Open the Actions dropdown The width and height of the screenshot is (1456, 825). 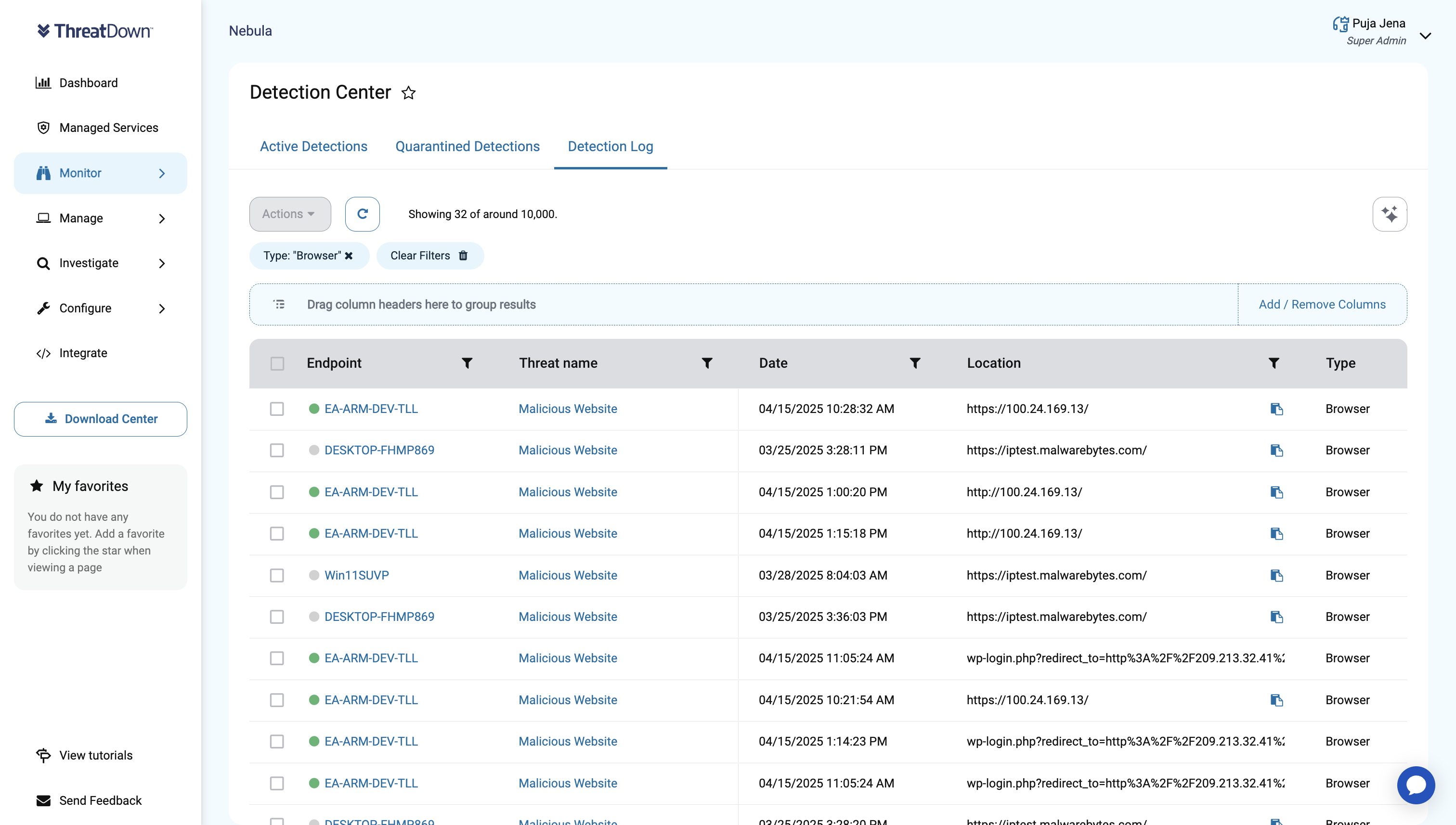click(290, 214)
